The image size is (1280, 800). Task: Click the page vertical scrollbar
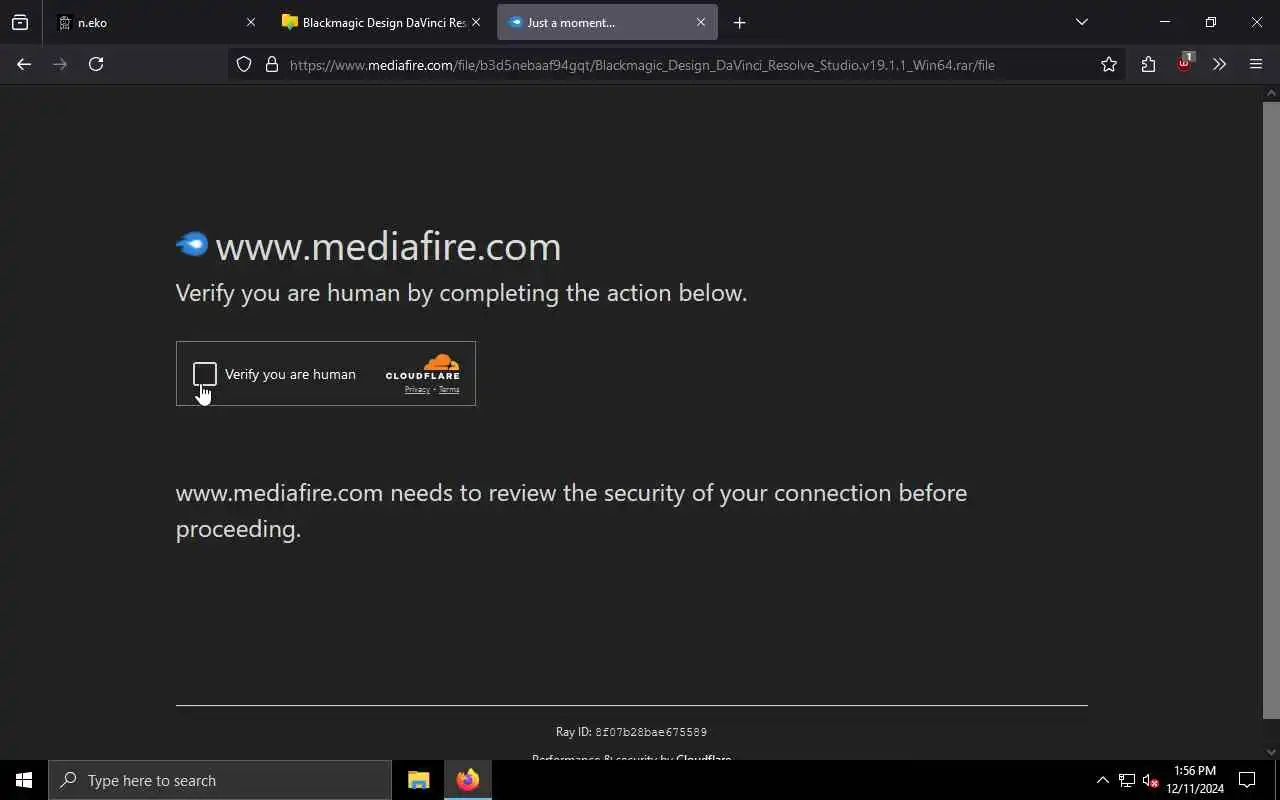click(x=1271, y=410)
